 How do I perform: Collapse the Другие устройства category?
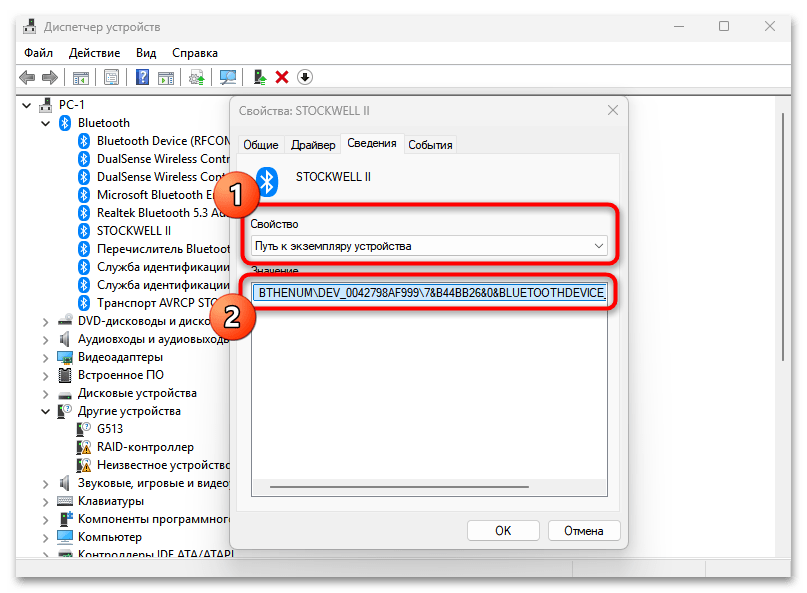(46, 412)
